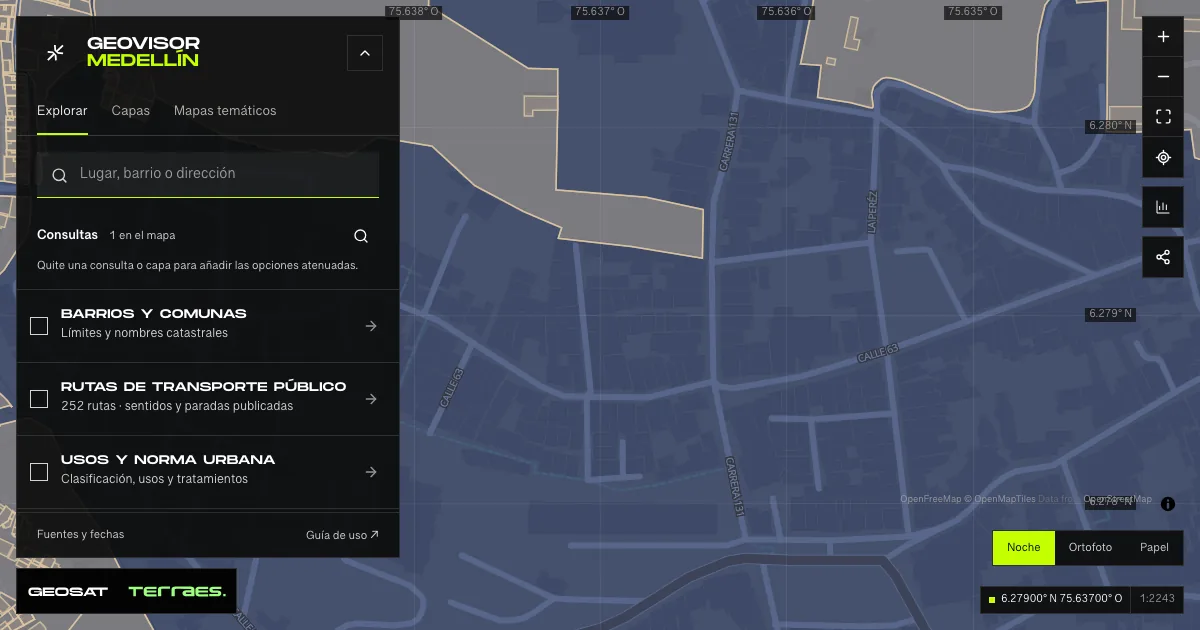Screen dimensions: 1200x630
Task: Click the 6.280° N latitude label
Action: click(x=1111, y=126)
